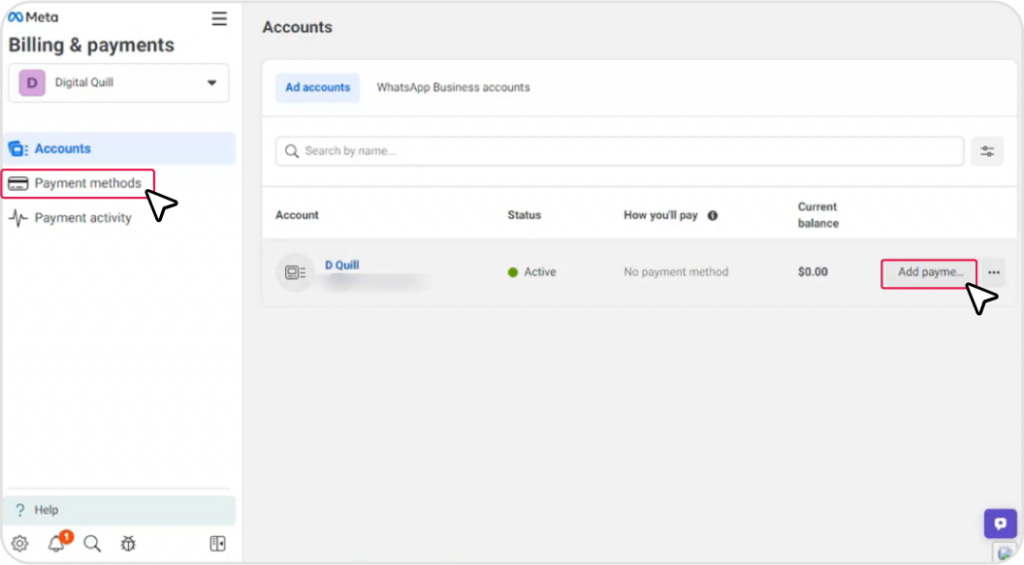Screen dimensions: 1024x565
Task: Open the filter settings icon
Action: point(987,151)
